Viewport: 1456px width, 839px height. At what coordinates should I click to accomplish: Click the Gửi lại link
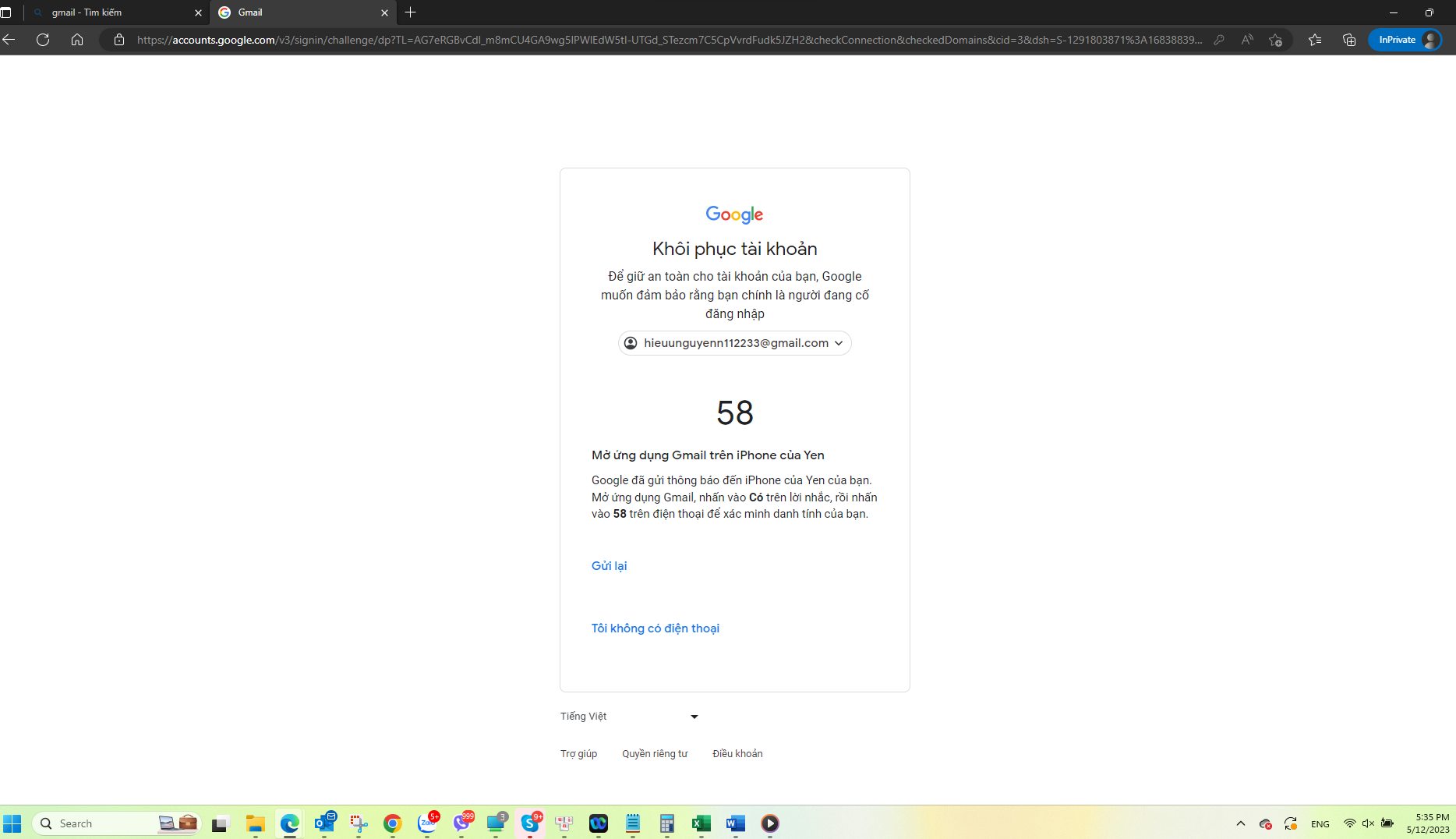click(609, 566)
